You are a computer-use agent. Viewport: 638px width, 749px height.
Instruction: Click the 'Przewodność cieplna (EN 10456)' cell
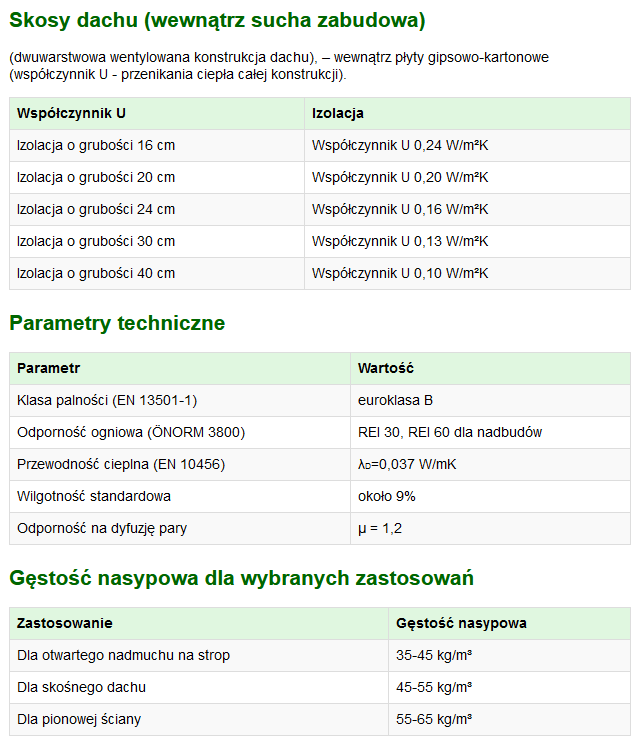[x=120, y=464]
